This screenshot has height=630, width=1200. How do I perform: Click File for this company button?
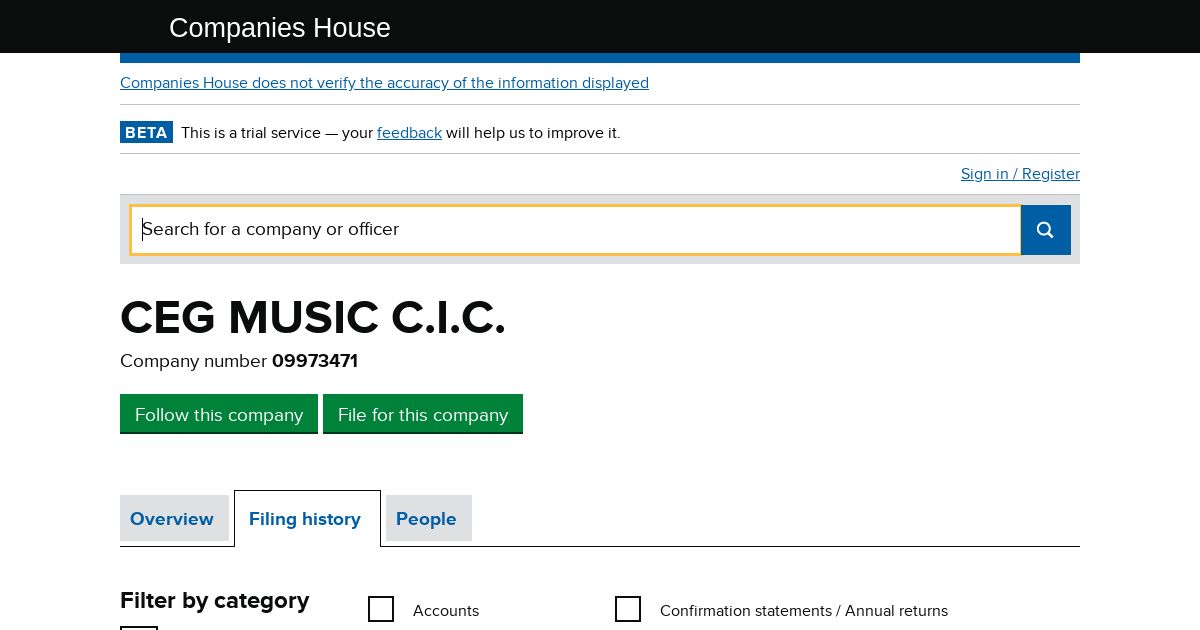coord(423,414)
